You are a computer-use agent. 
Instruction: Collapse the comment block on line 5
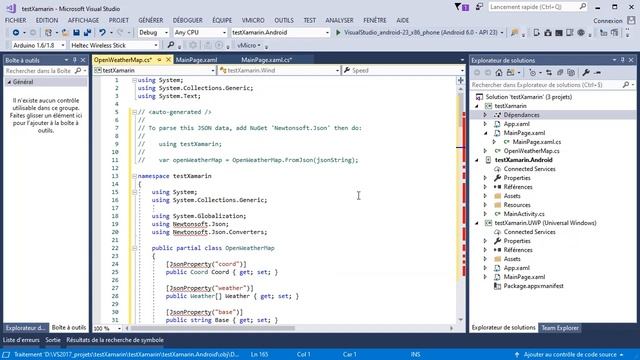[134, 112]
